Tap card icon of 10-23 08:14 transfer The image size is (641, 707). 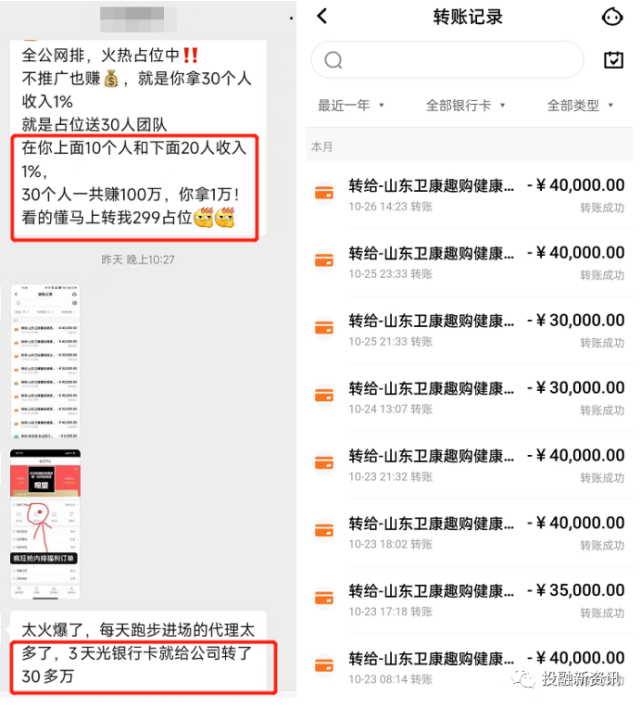(324, 666)
